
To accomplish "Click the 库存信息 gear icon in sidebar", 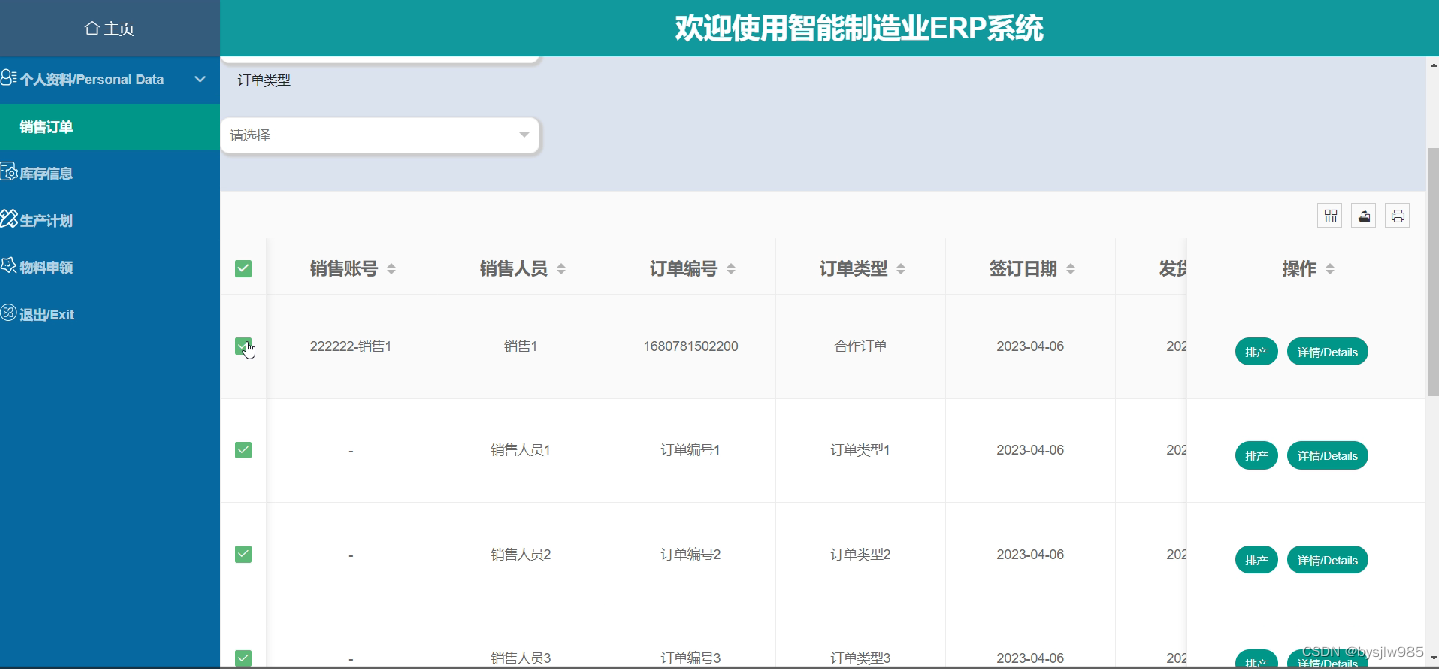I will point(9,172).
